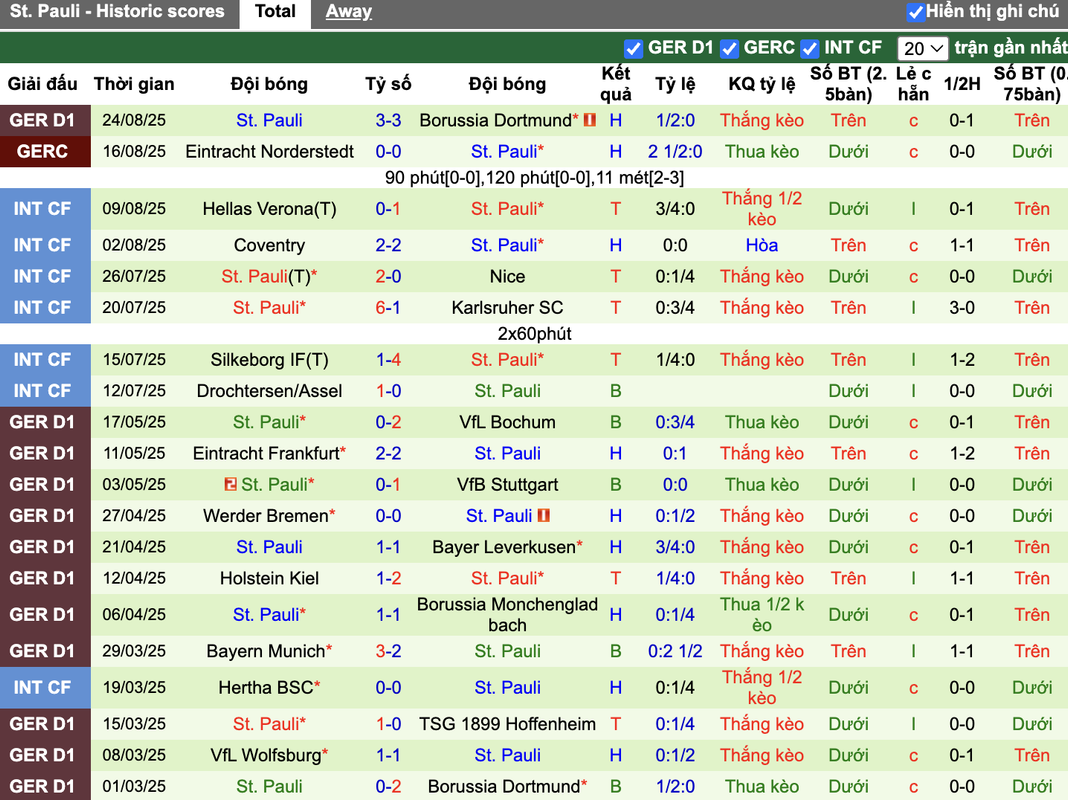Click odds 2 1/2:0 in Norderstedt row
Image resolution: width=1068 pixels, height=800 pixels.
point(675,151)
